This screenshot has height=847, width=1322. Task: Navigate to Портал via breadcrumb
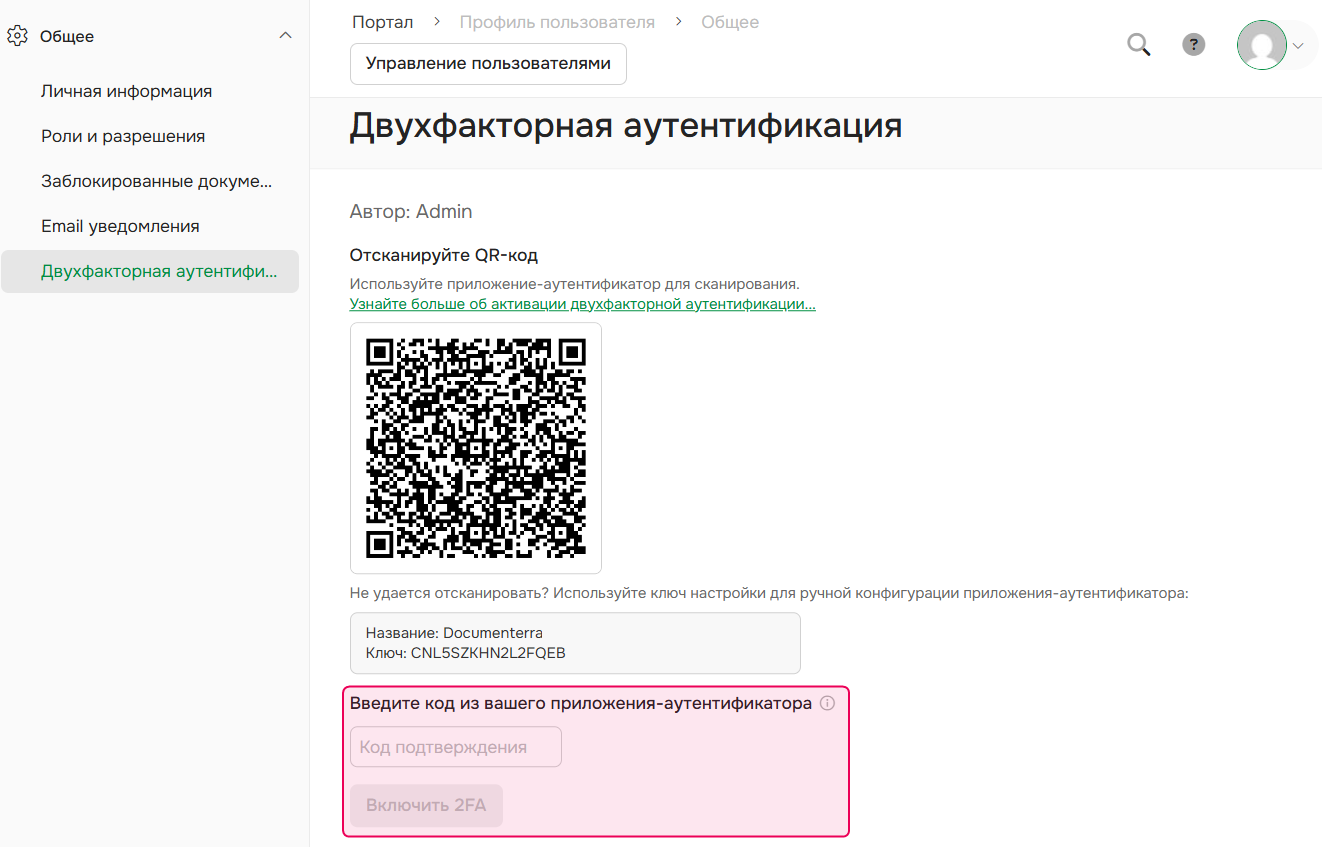(x=381, y=20)
